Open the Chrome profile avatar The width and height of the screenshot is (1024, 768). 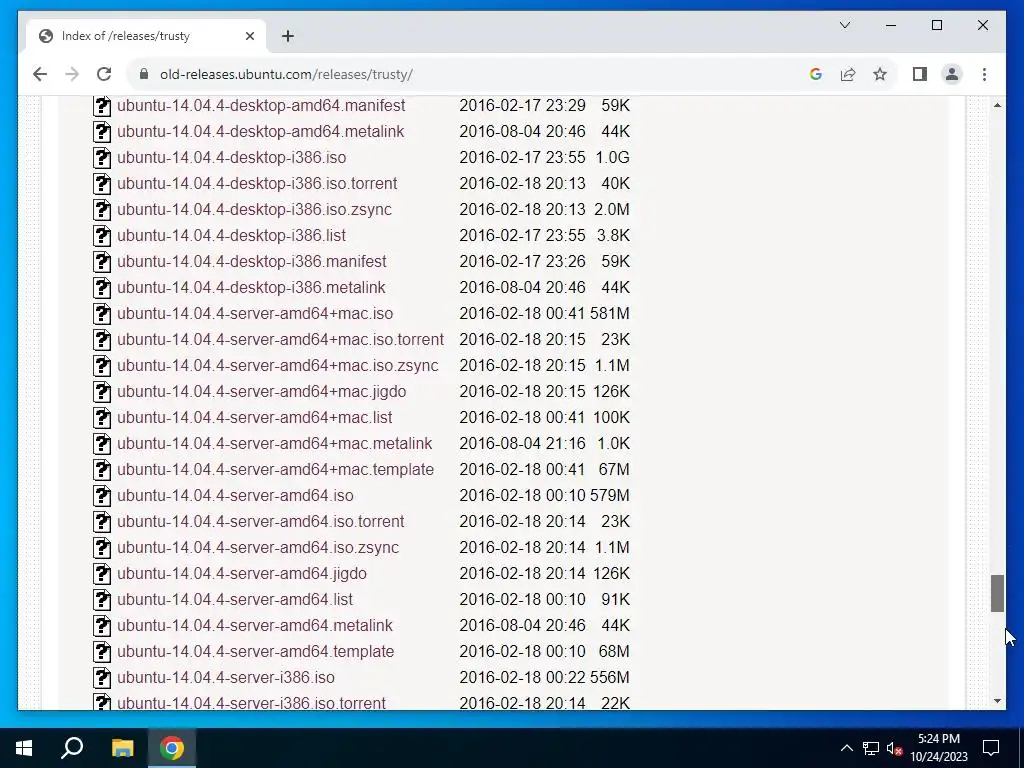coord(952,74)
